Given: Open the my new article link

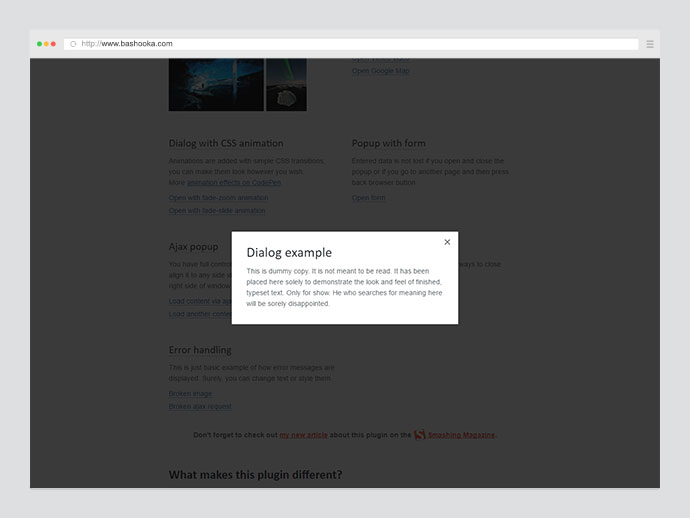Looking at the screenshot, I should pos(304,435).
